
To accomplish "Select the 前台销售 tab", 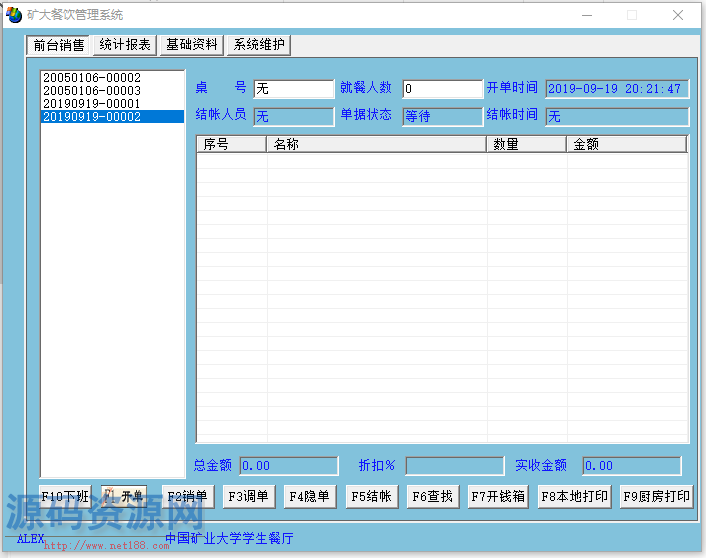I will 59,45.
